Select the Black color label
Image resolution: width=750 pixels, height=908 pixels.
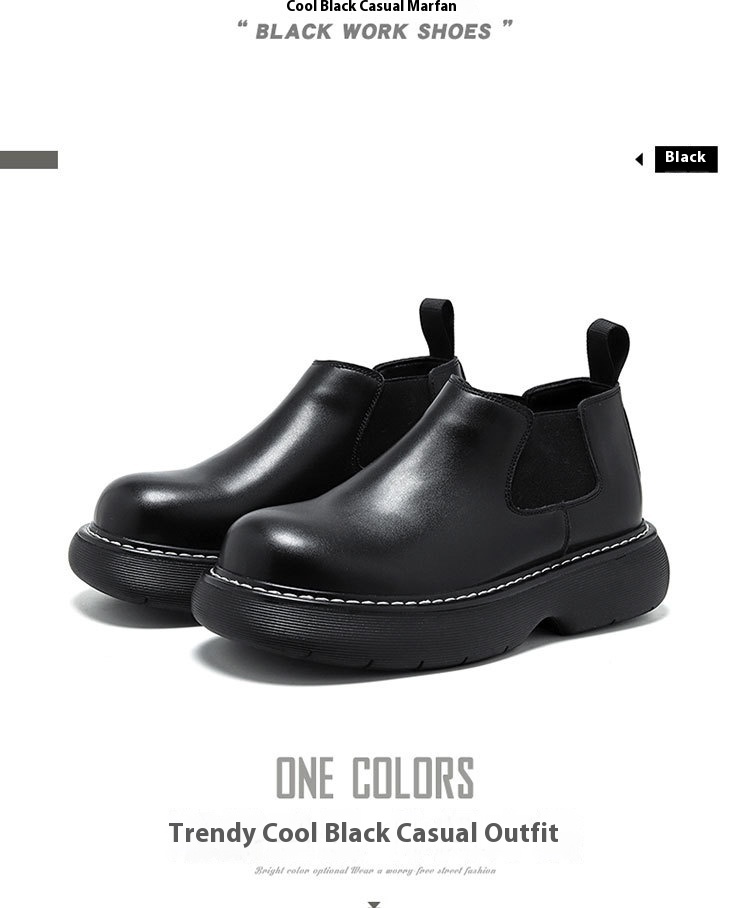tap(686, 159)
